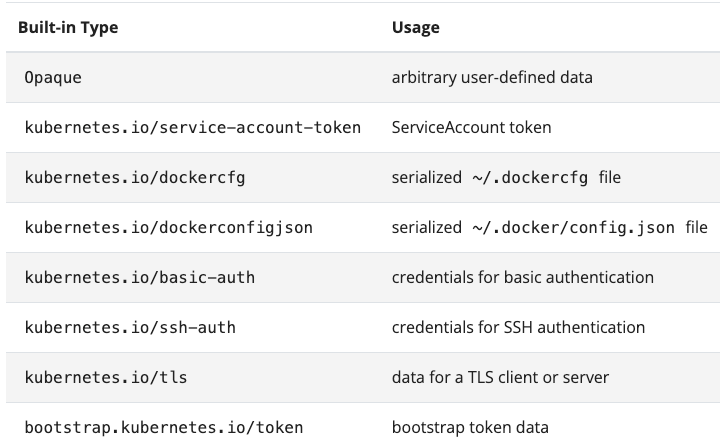The height and width of the screenshot is (443, 724).
Task: Select the kubernetes.io/tls type cell
Action: point(105,378)
